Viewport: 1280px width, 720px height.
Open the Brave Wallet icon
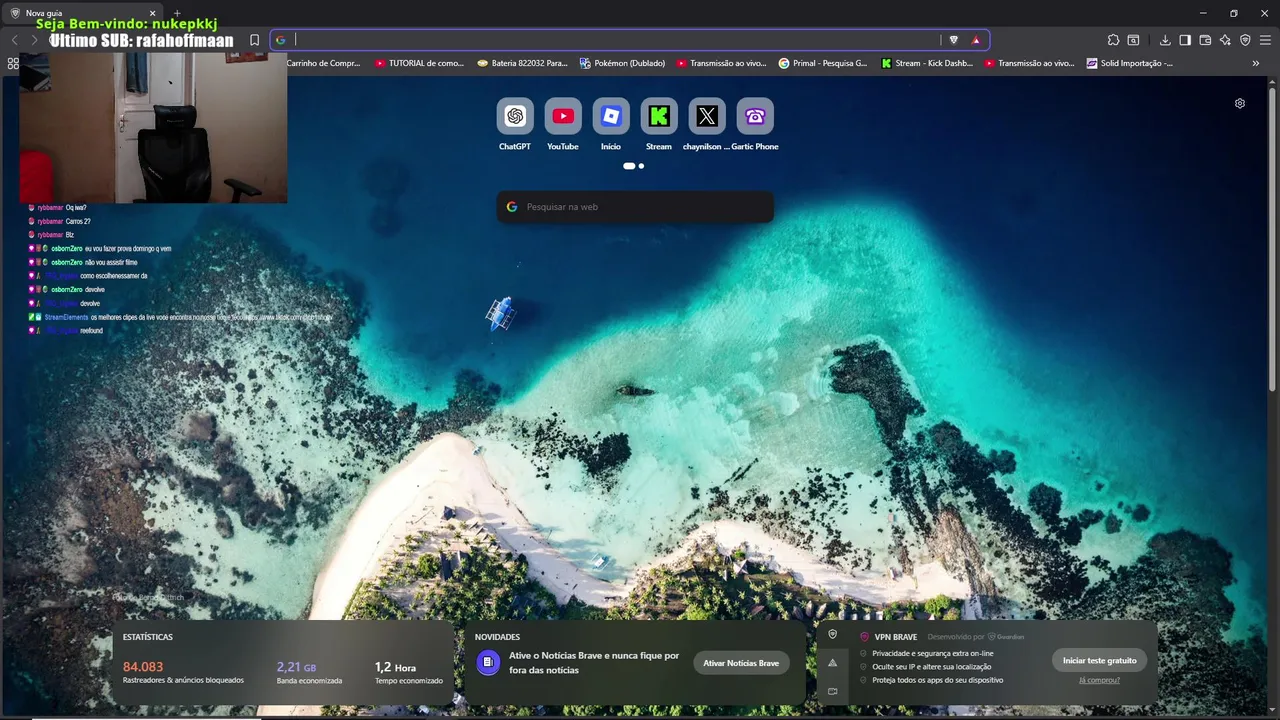click(x=1205, y=40)
